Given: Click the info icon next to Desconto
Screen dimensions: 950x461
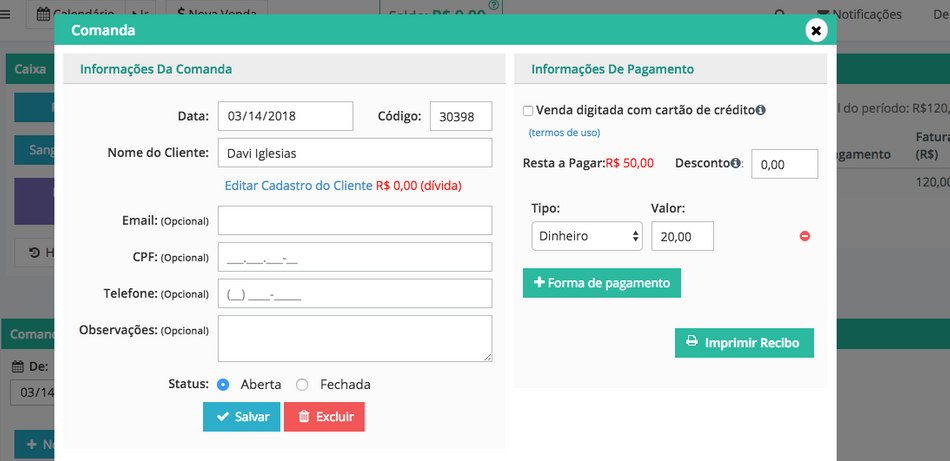Looking at the screenshot, I should (x=736, y=163).
